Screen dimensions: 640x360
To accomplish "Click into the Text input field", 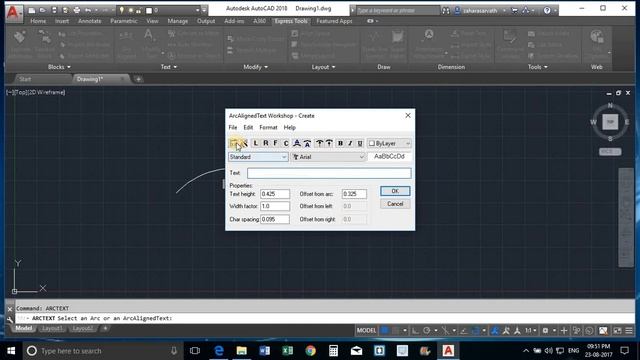I will (329, 173).
